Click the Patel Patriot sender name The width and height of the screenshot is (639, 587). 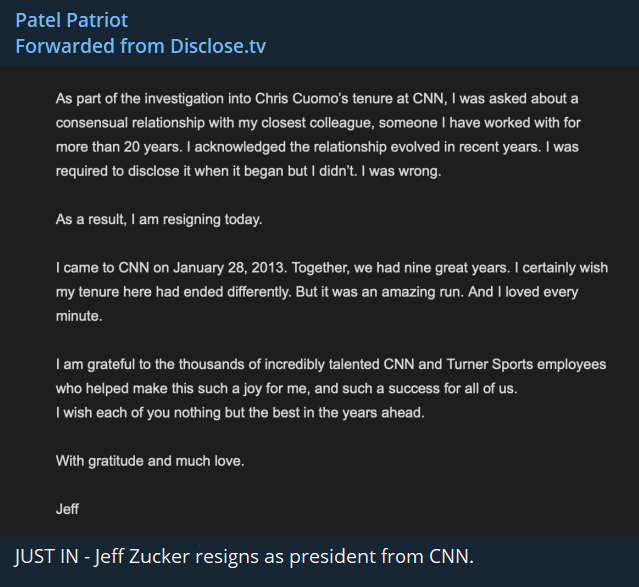click(71, 20)
